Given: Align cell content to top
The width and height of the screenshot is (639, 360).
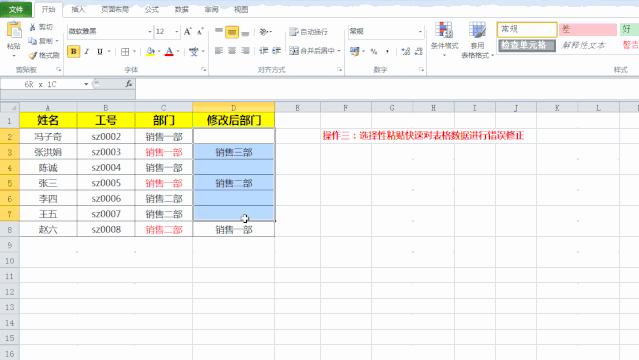Looking at the screenshot, I should 219,31.
